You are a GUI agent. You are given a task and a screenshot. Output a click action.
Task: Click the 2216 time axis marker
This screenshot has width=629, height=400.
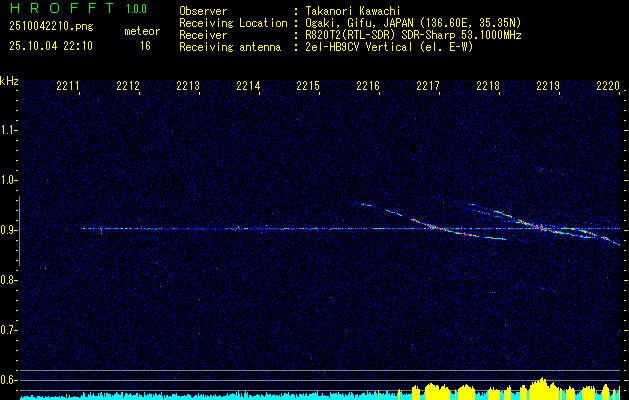coord(368,86)
